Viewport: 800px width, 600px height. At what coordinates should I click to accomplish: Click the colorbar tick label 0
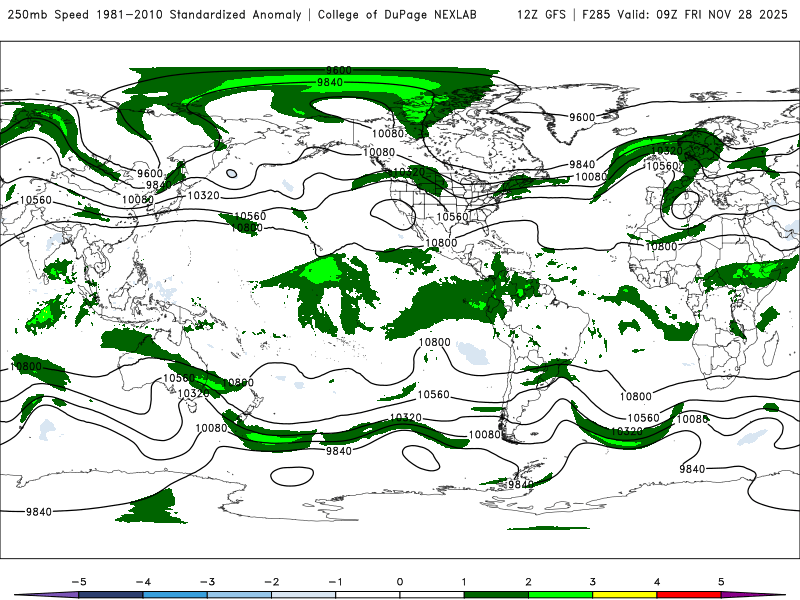(x=399, y=582)
